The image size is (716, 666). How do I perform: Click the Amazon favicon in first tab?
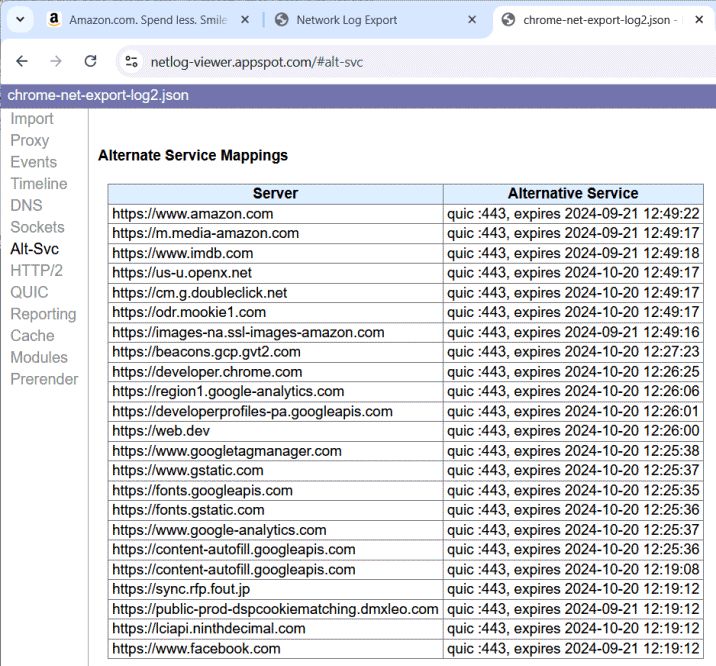54,19
